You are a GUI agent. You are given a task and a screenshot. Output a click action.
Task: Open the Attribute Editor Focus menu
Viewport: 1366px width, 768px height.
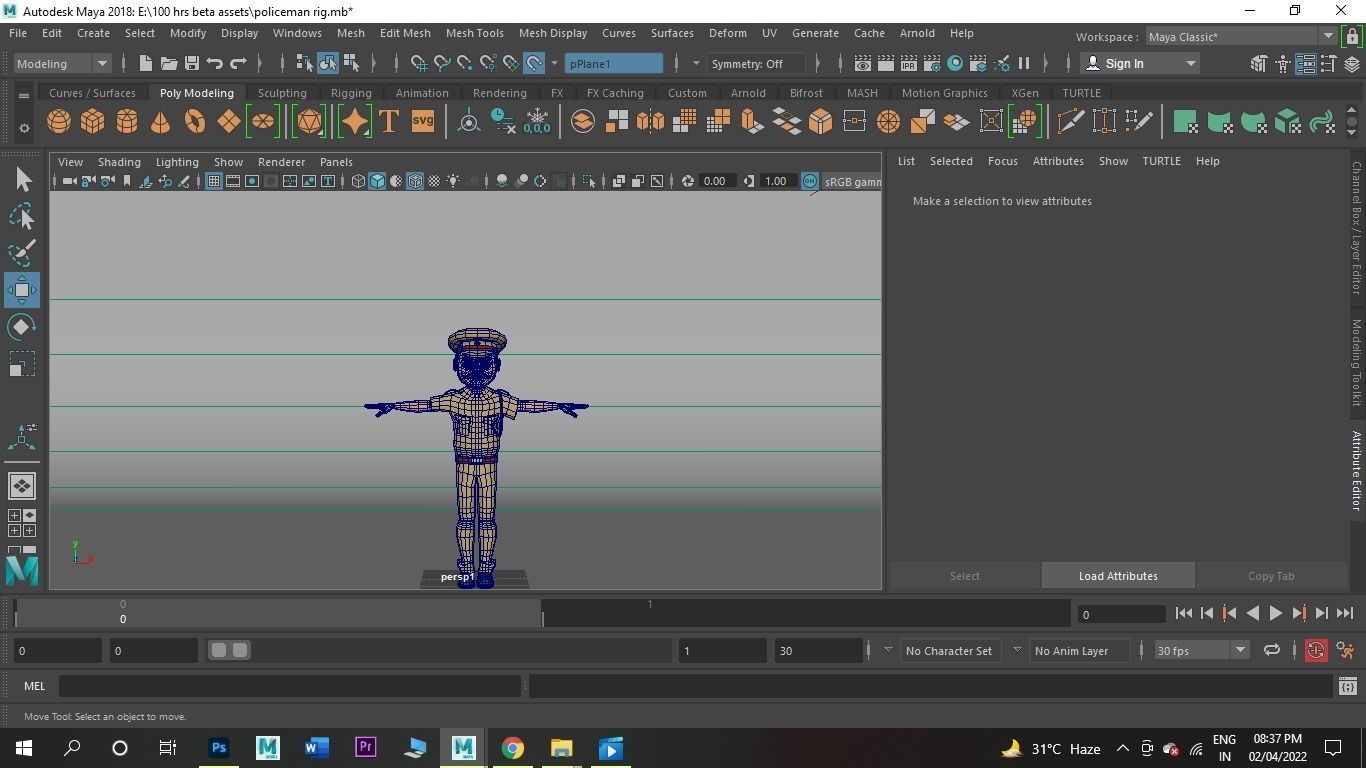pos(1002,161)
